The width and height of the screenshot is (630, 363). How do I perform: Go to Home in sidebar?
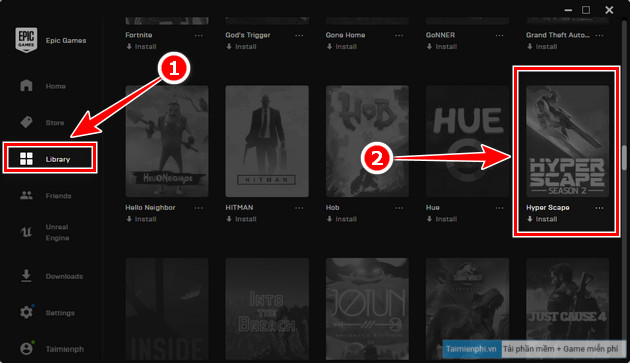tap(55, 86)
